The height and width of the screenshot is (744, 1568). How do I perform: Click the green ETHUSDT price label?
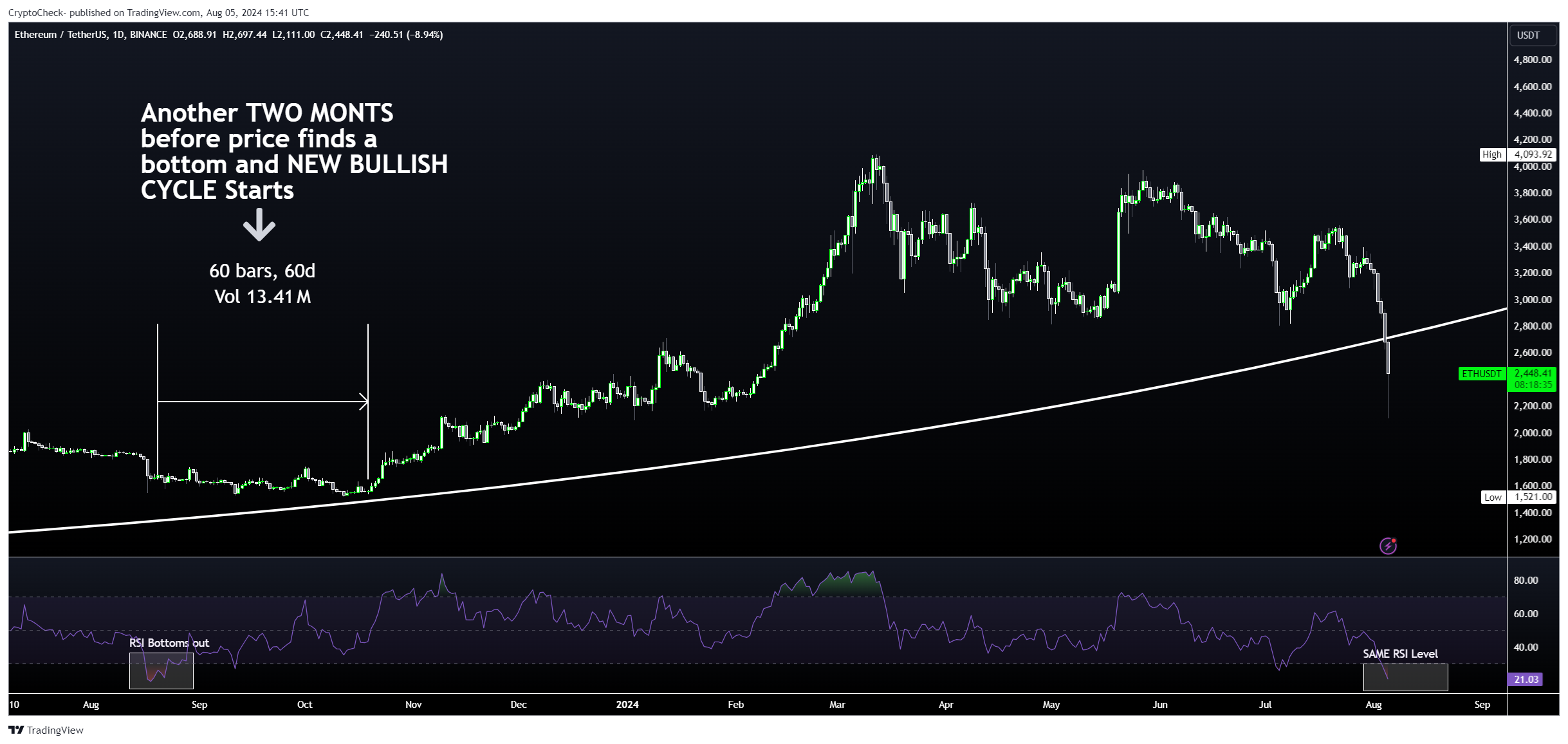(1481, 373)
